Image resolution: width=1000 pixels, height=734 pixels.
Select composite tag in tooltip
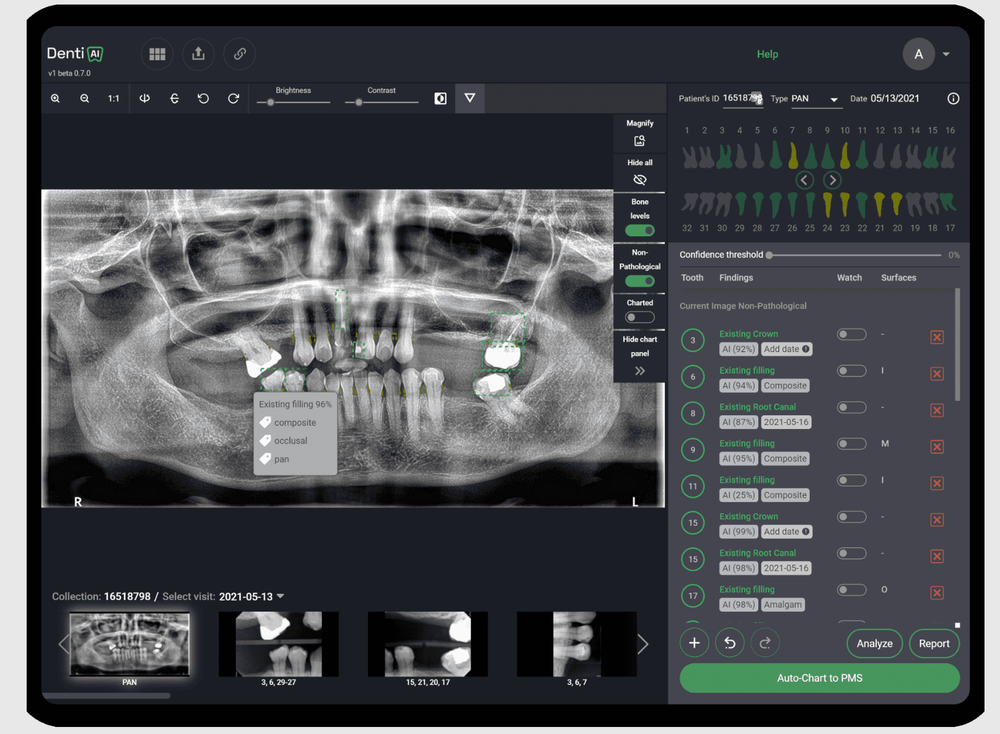[288, 422]
